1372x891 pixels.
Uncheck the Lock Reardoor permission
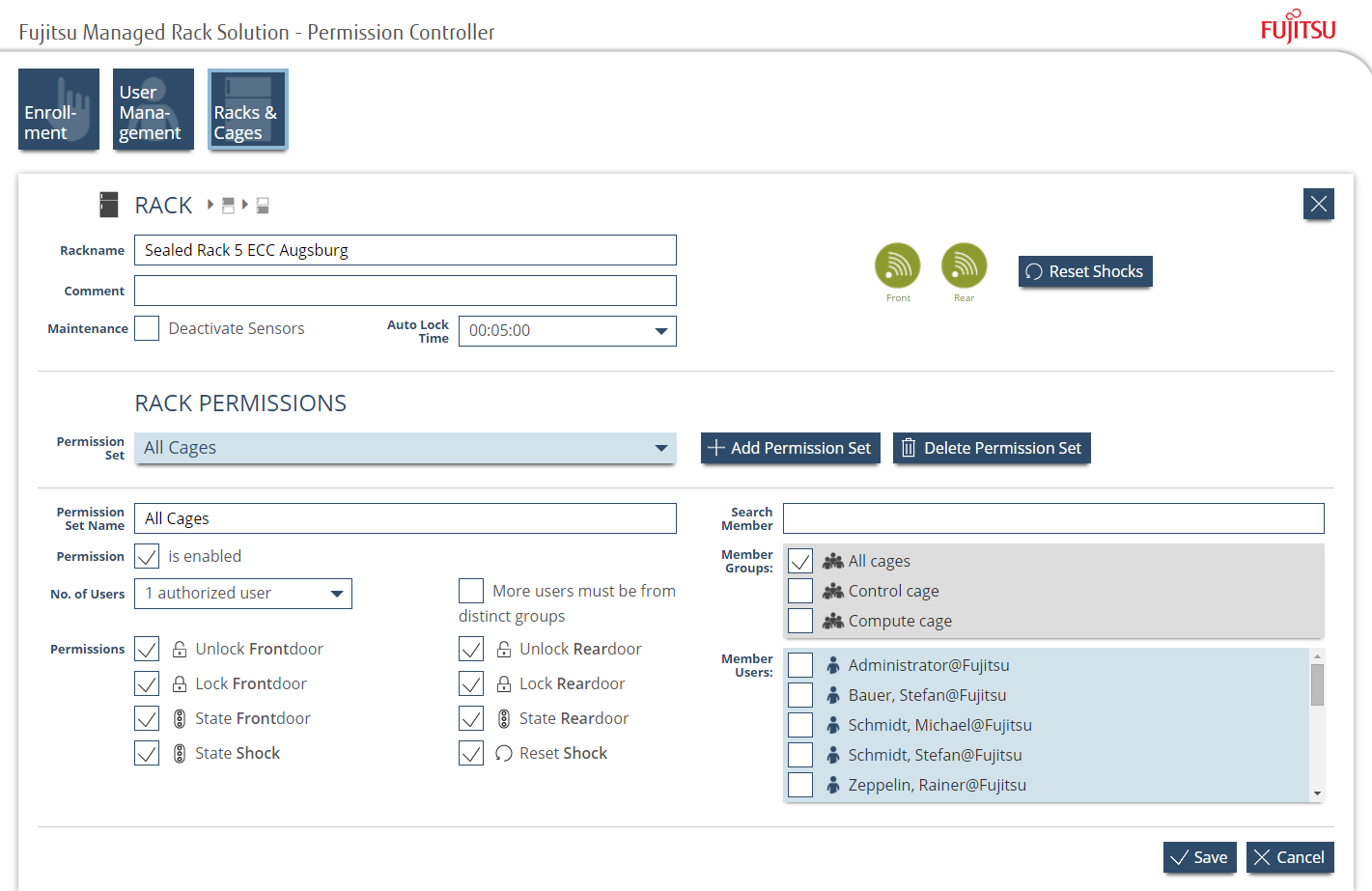471,683
